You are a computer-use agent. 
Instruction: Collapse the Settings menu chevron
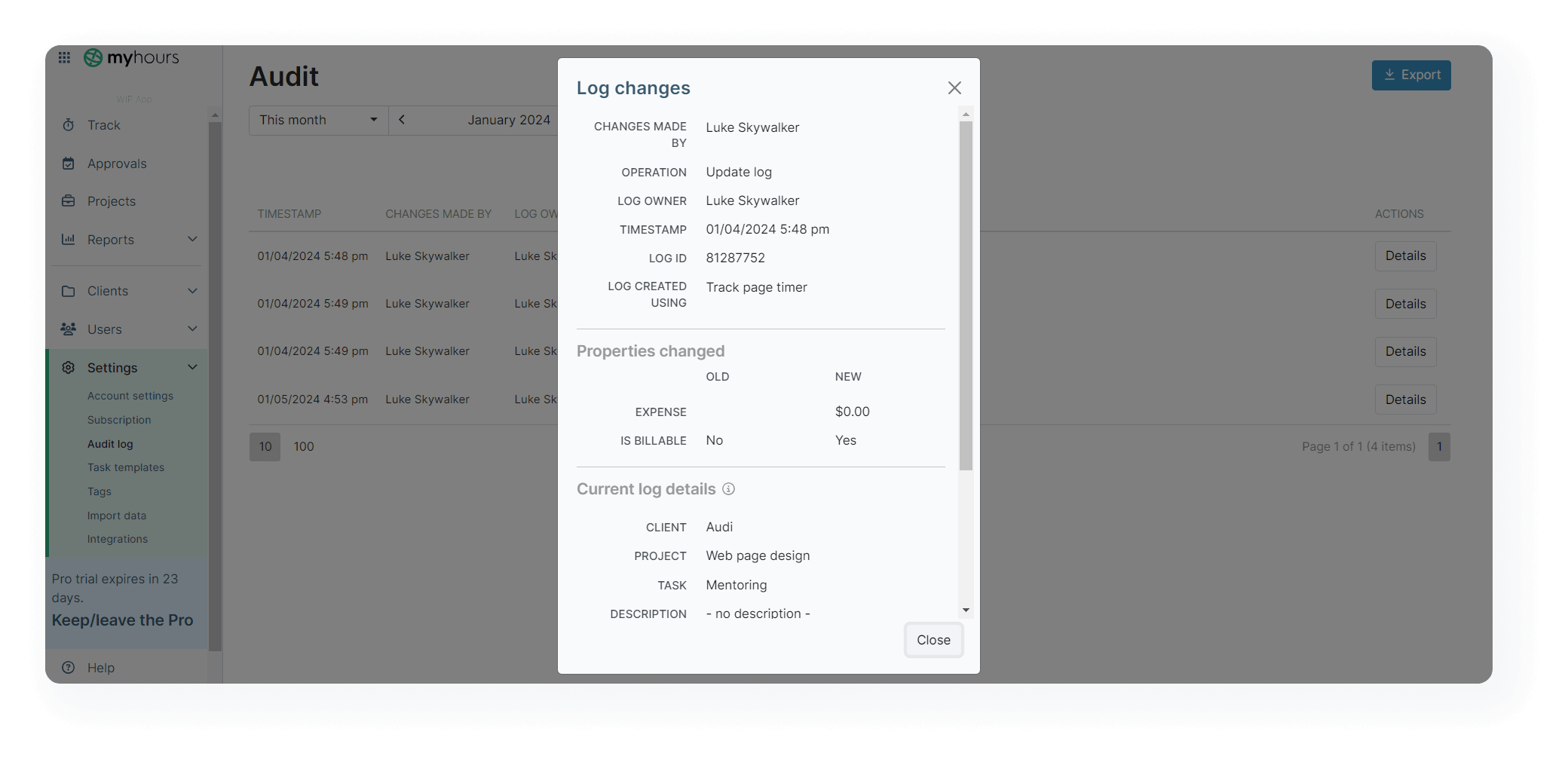192,368
